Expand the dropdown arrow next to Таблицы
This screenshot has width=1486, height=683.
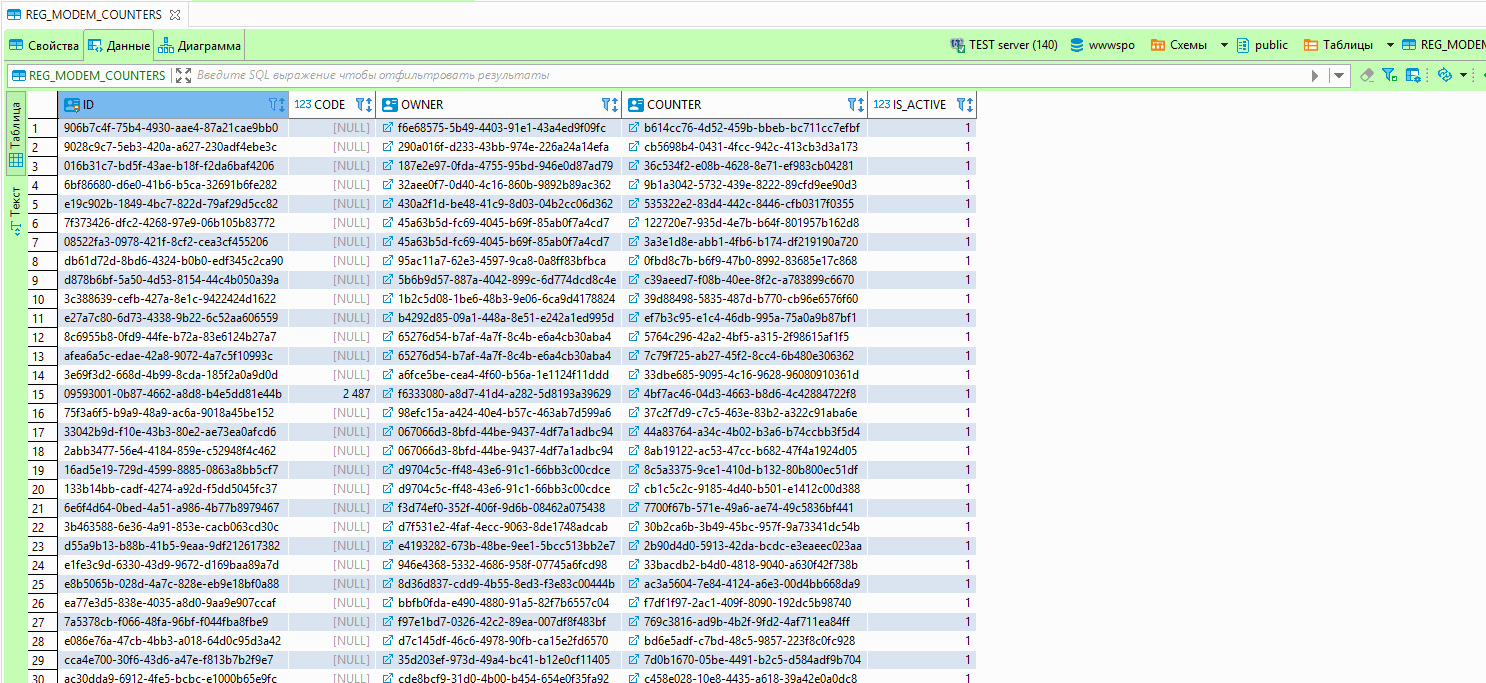(1390, 45)
